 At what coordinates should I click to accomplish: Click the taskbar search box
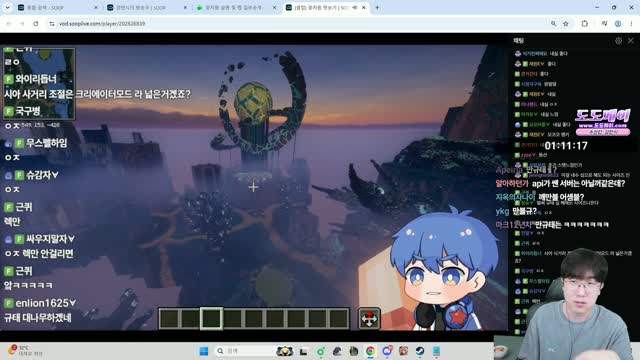(244, 351)
